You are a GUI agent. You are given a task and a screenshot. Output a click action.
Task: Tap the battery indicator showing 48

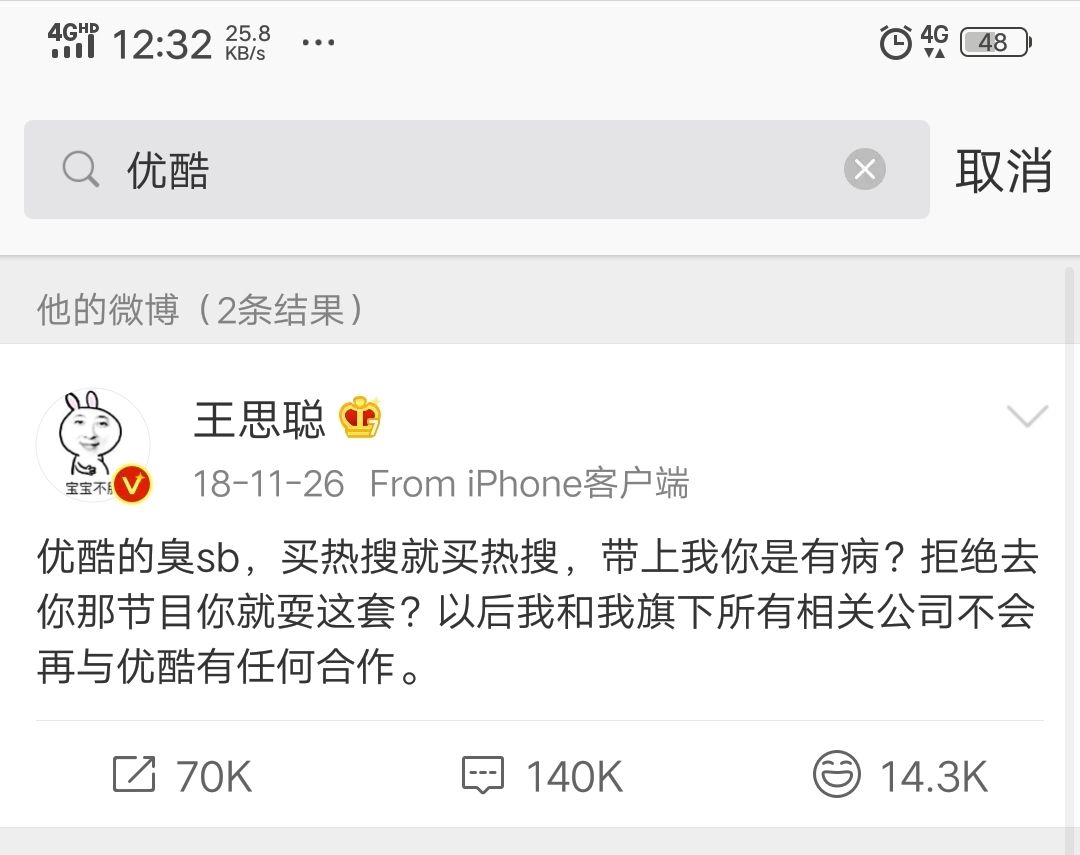point(995,42)
